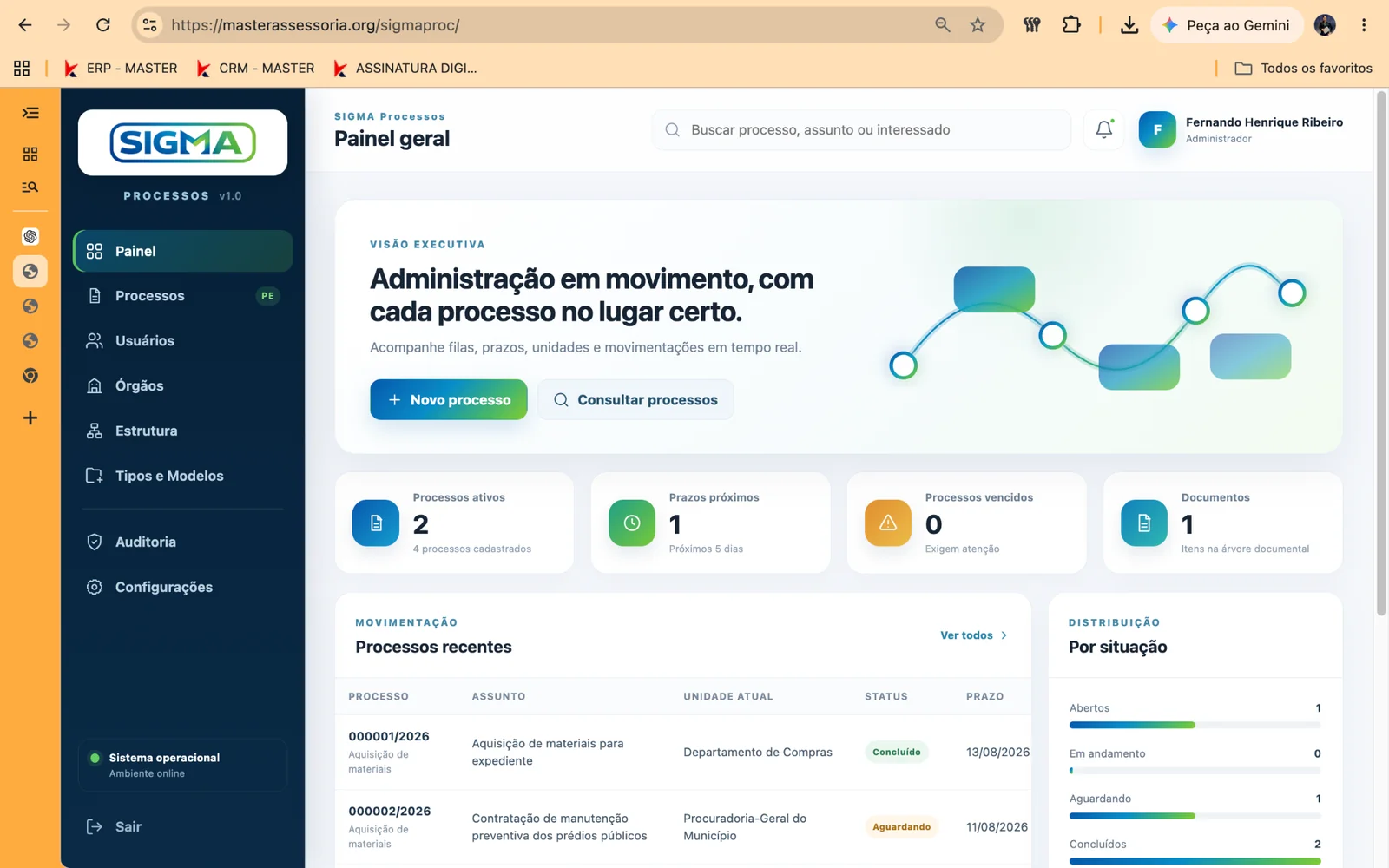This screenshot has height=868, width=1389.
Task: Open the Painel menu item
Action: click(x=182, y=251)
